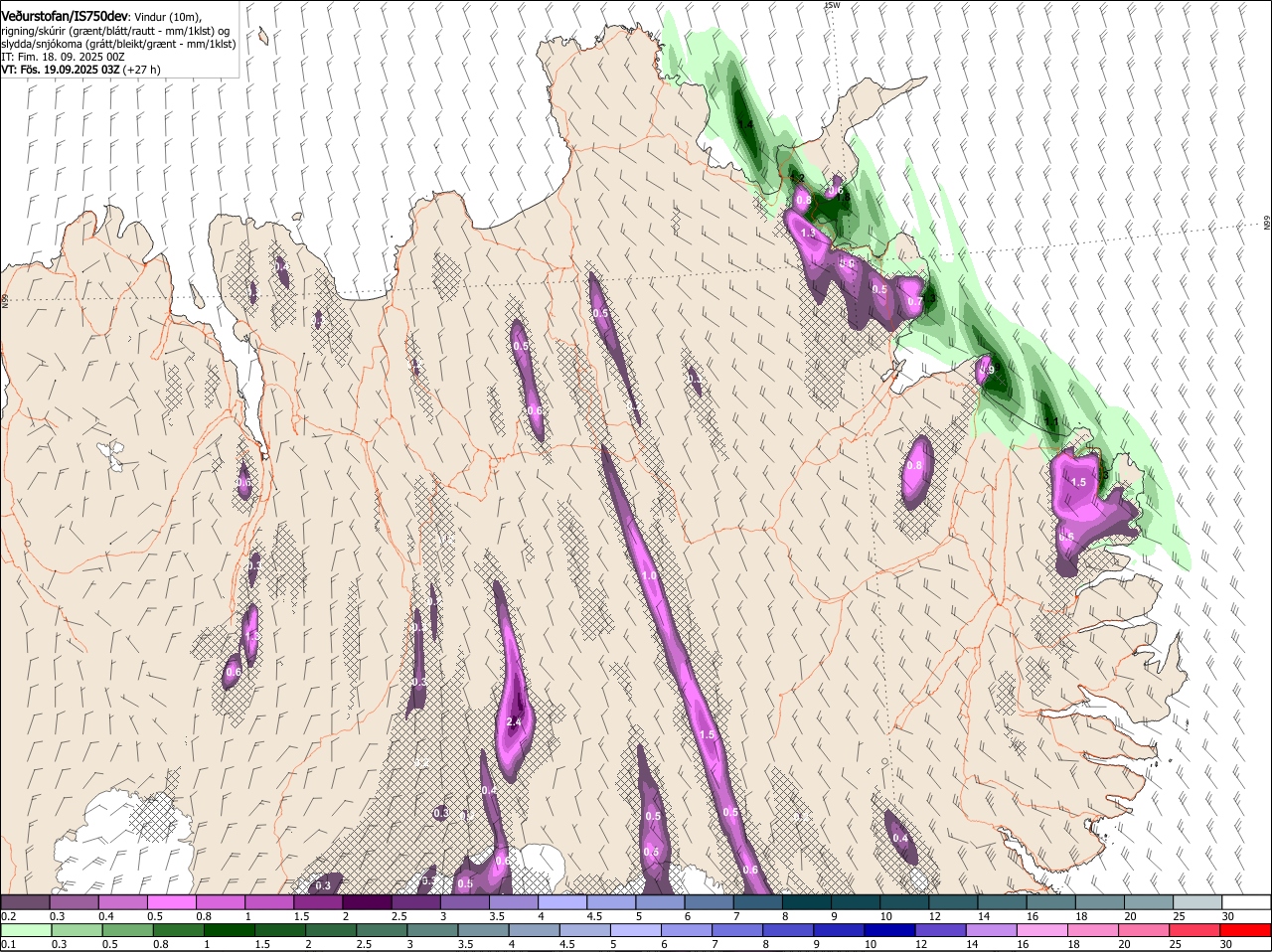Pick the 20 swatch in top snow legend
This screenshot has height=952, width=1272.
tap(1147, 902)
